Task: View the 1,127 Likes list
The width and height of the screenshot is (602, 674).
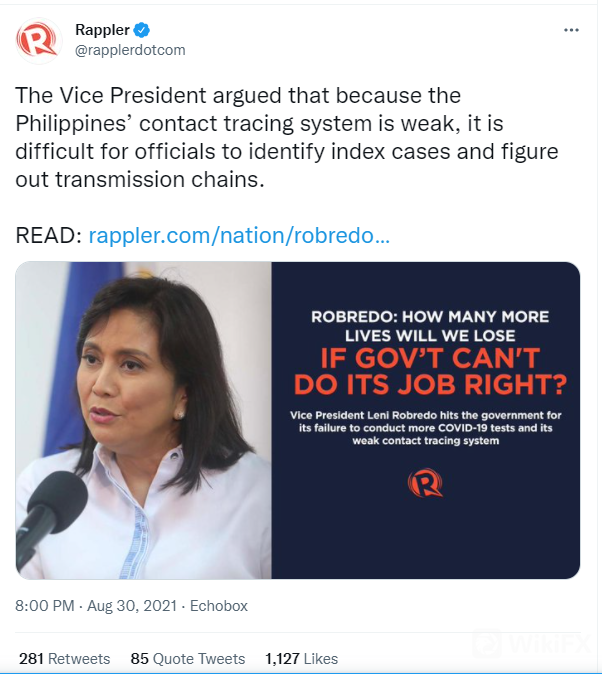Action: (301, 659)
